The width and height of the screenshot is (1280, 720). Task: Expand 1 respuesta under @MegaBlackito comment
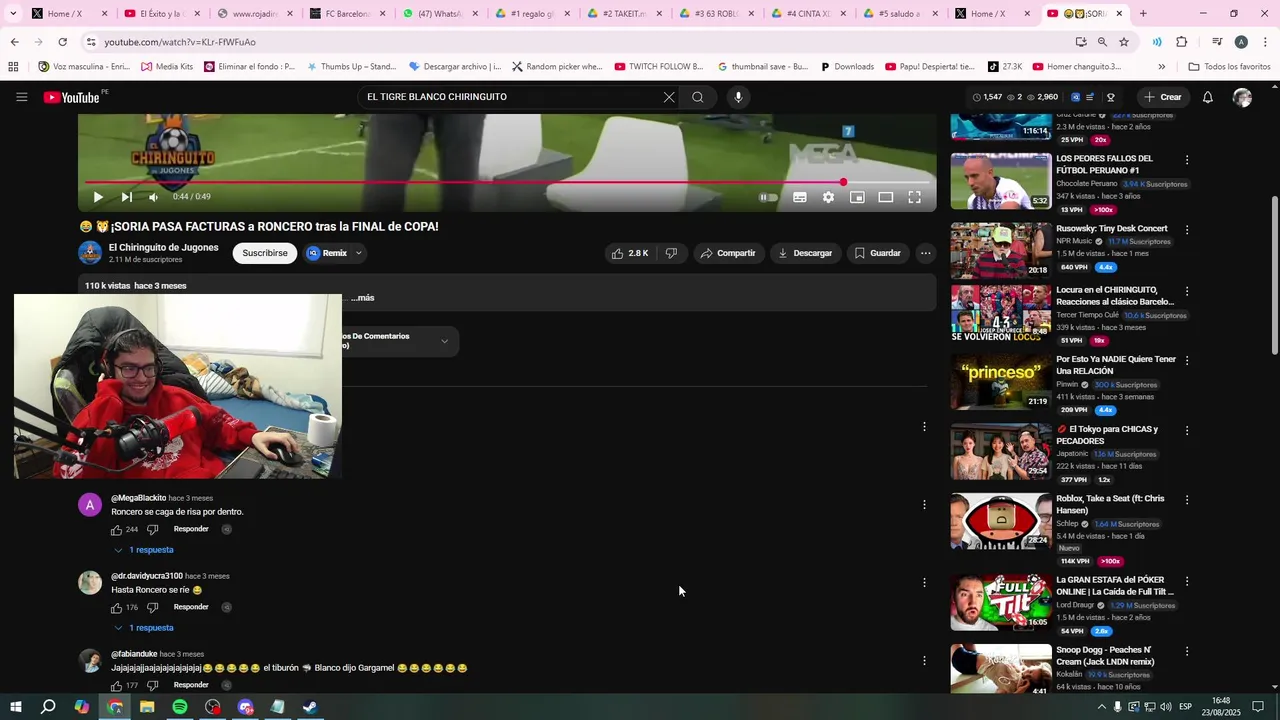[x=144, y=550]
